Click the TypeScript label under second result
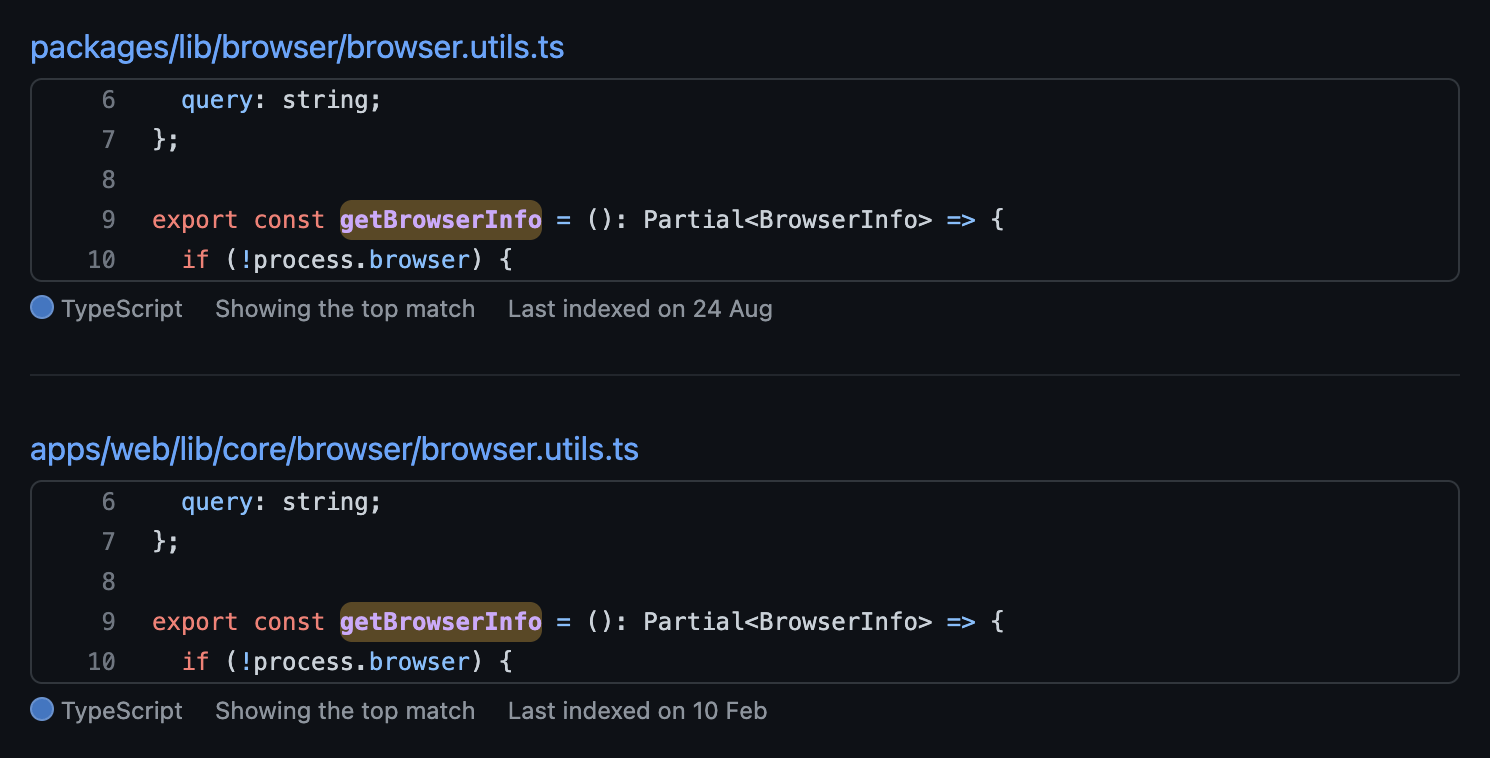 tap(122, 710)
